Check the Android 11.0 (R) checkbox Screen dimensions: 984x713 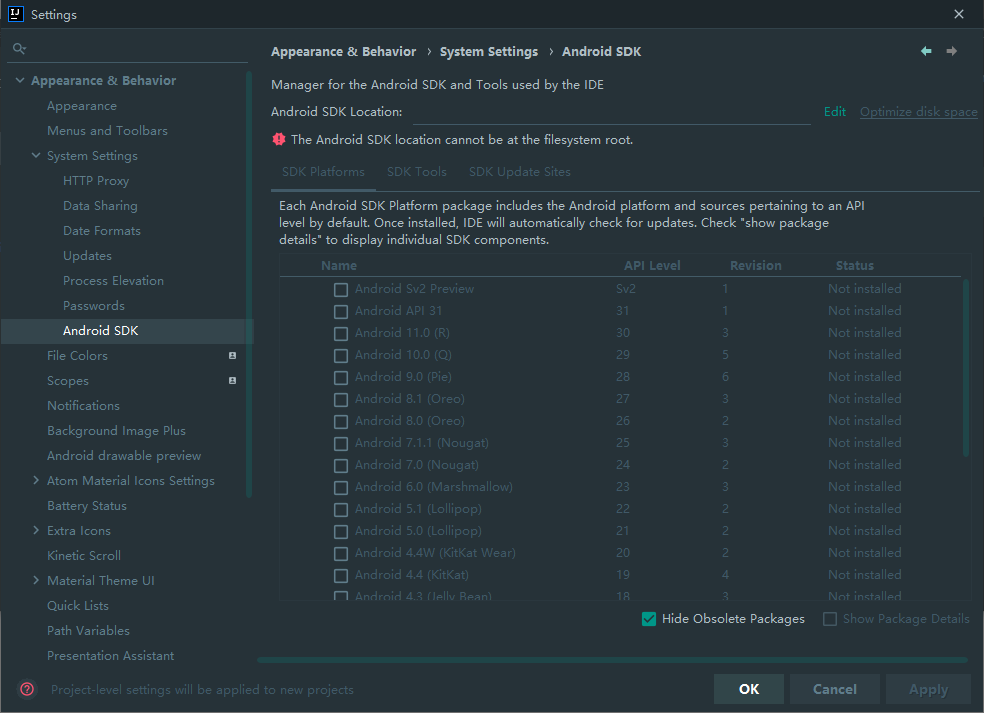click(x=341, y=333)
